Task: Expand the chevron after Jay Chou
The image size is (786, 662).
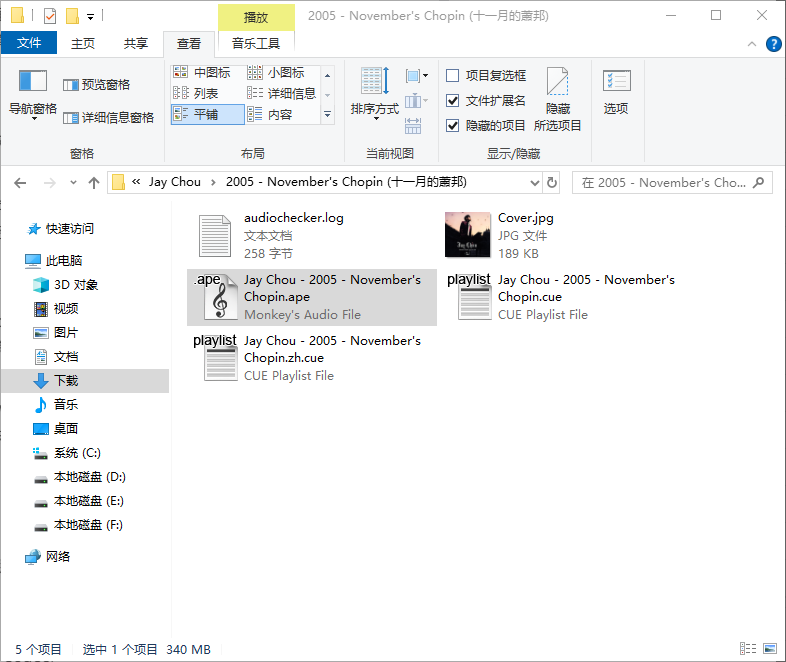Action: click(x=214, y=182)
